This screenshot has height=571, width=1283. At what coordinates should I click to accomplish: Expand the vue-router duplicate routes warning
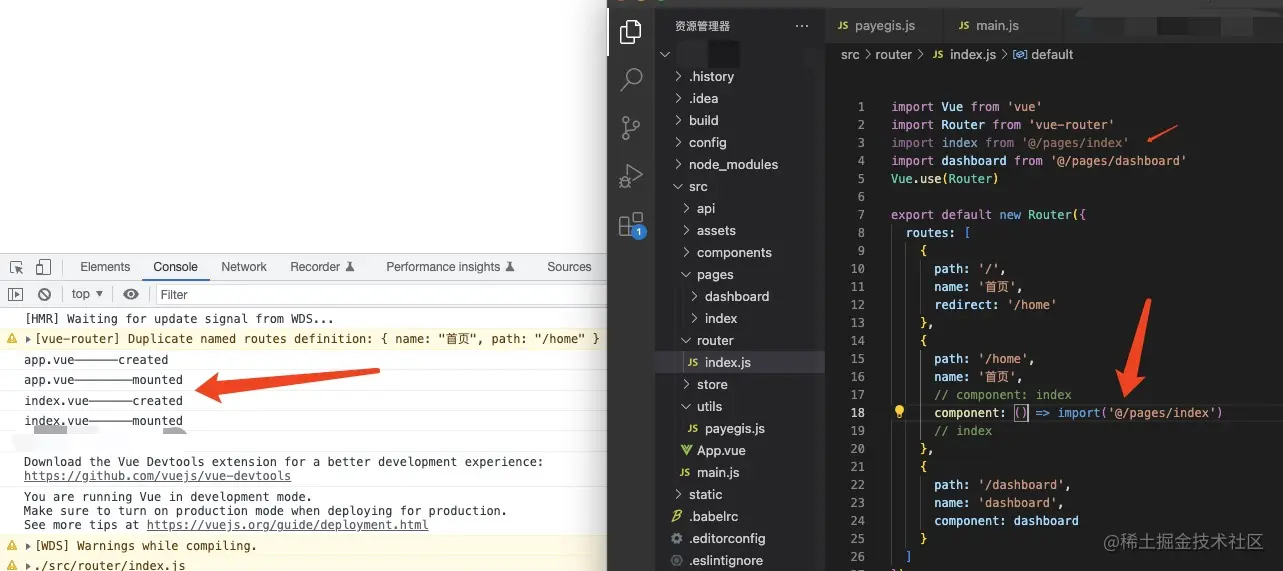(x=28, y=339)
